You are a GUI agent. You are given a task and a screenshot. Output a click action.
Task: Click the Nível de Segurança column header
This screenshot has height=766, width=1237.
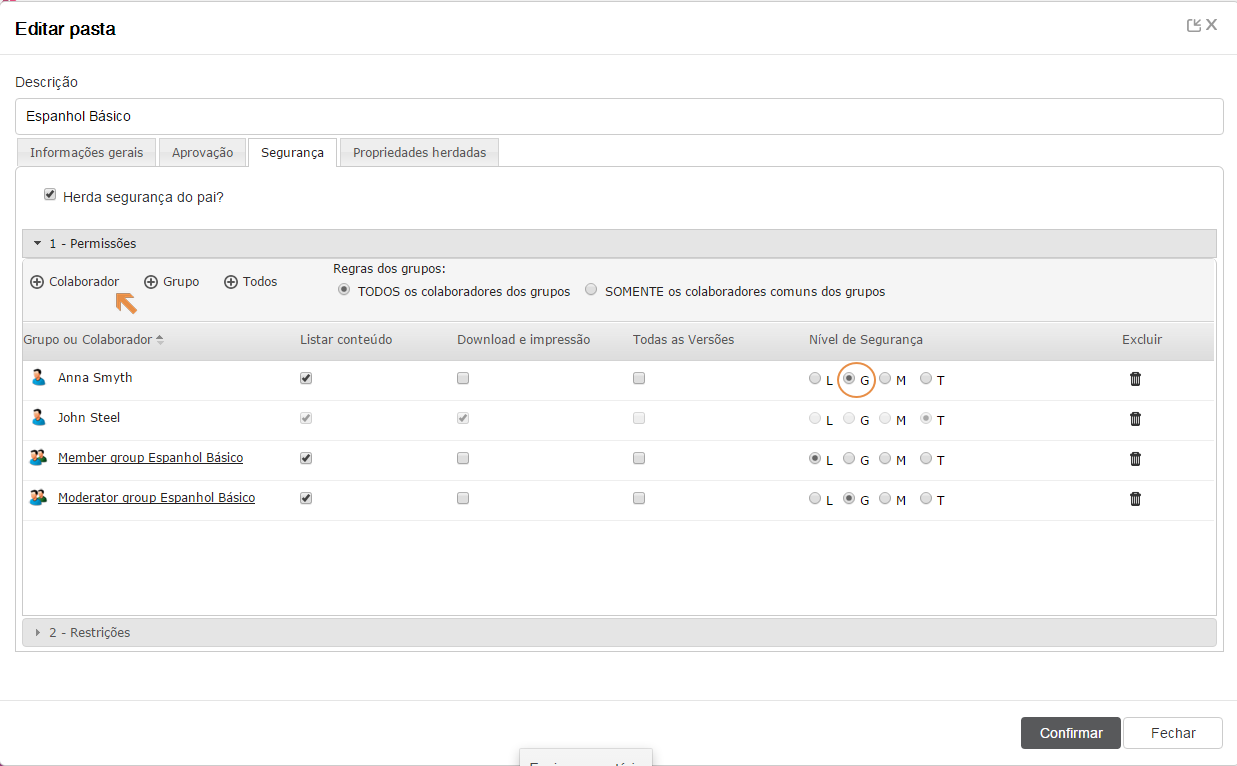866,340
